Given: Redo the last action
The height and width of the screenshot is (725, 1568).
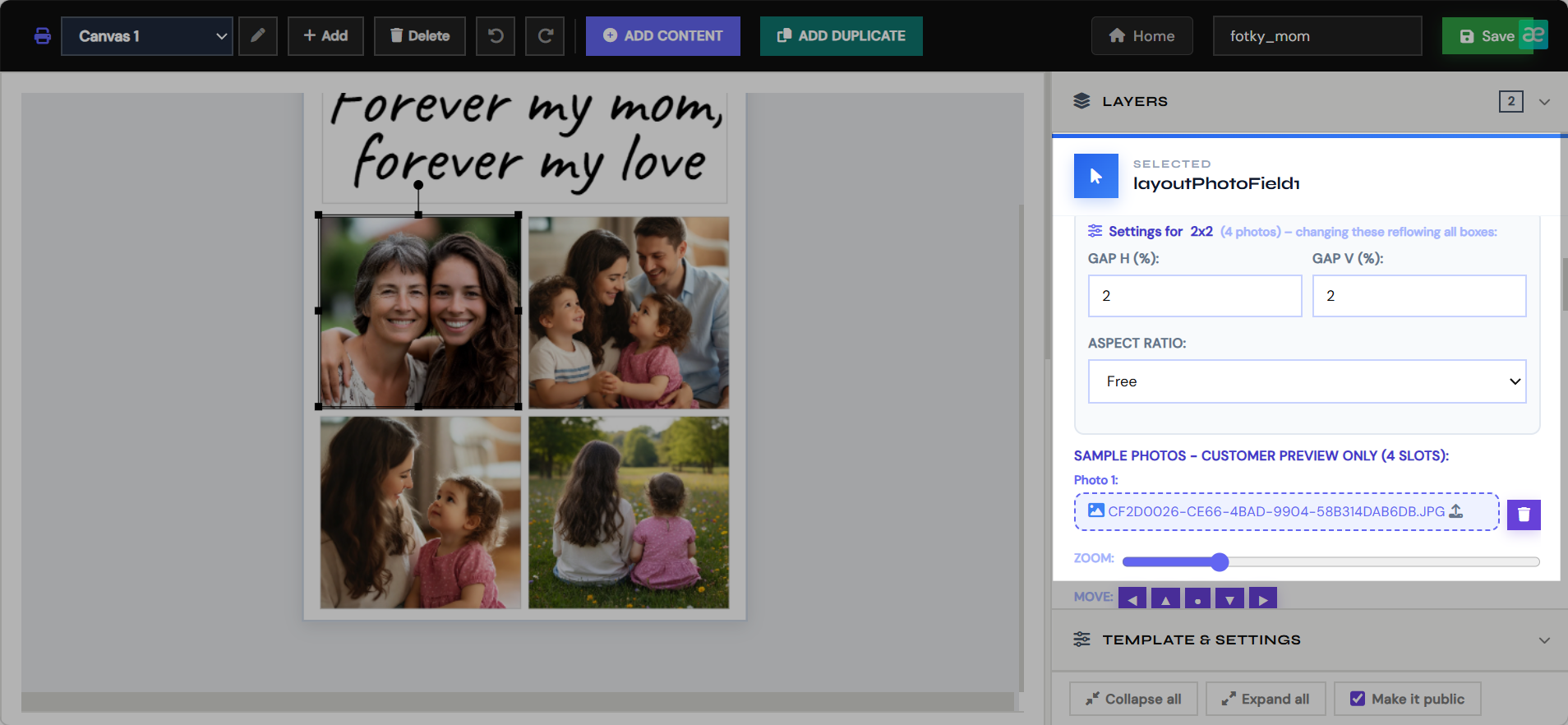Looking at the screenshot, I should [x=545, y=36].
